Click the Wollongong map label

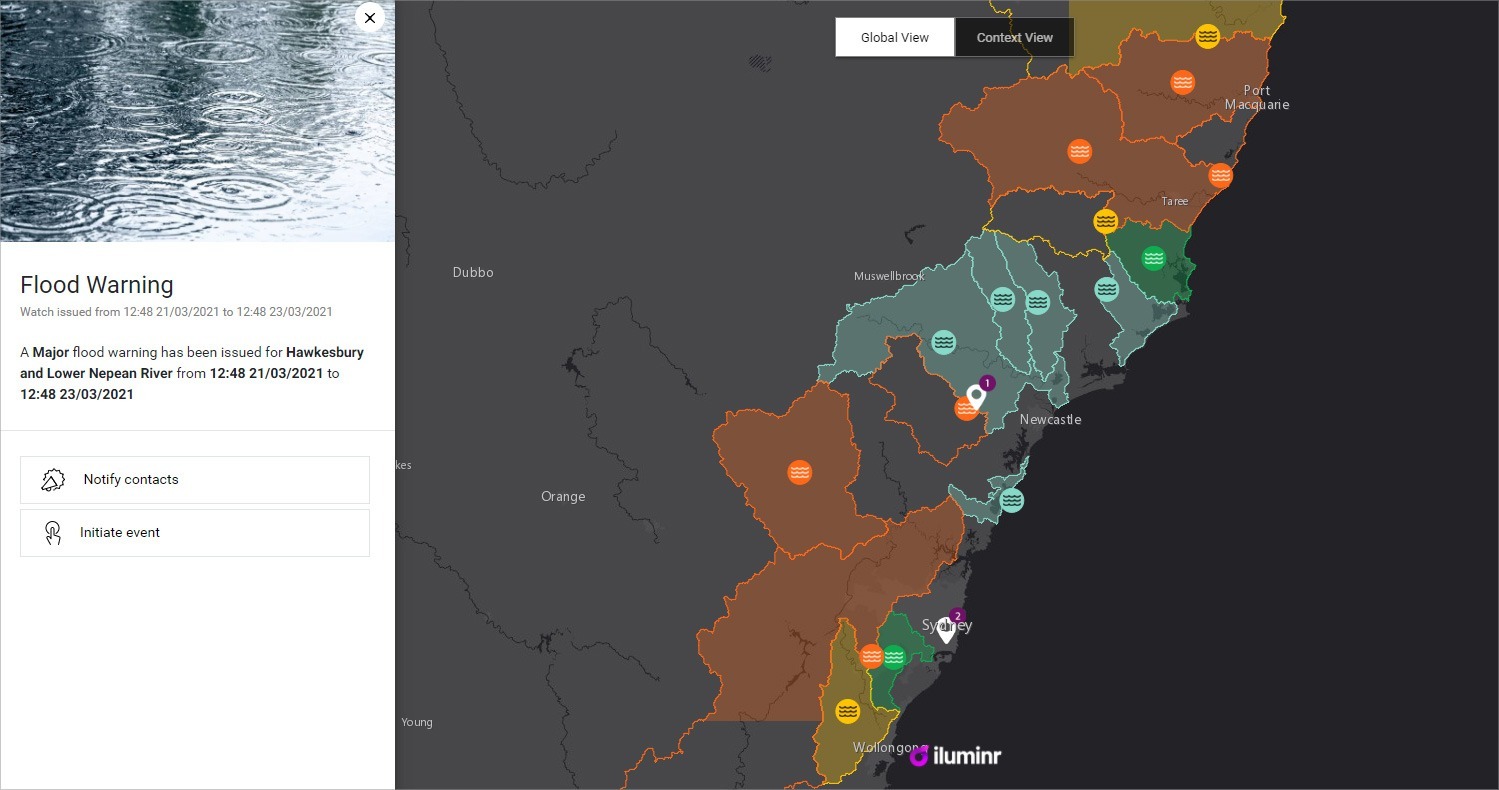point(889,748)
